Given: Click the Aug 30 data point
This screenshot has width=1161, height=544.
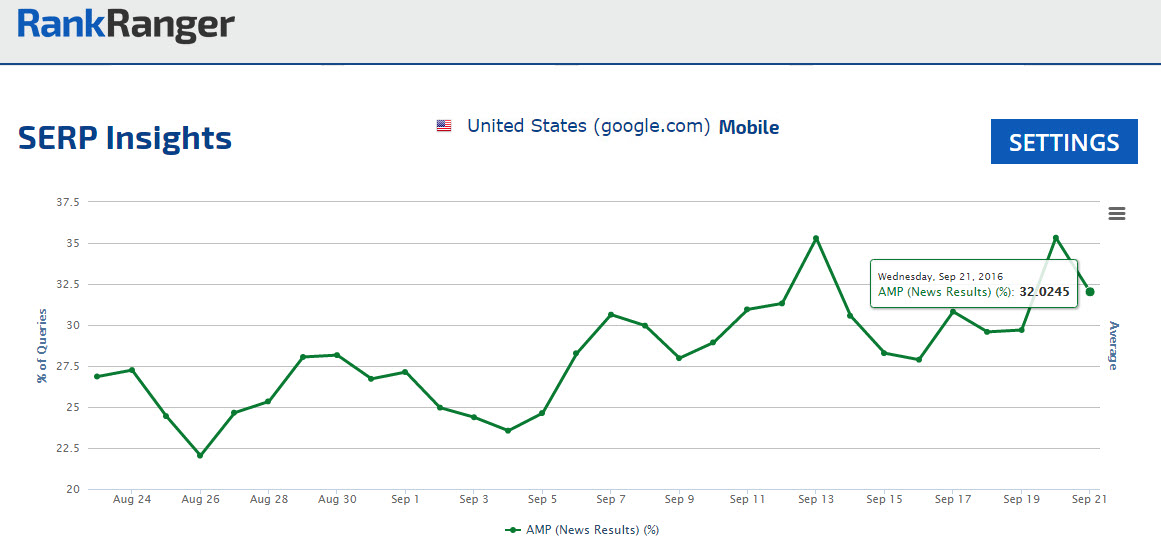Looking at the screenshot, I should (337, 355).
